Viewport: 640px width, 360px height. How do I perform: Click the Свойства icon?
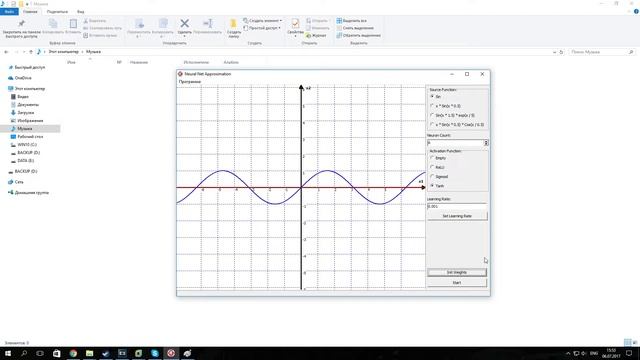[295, 23]
